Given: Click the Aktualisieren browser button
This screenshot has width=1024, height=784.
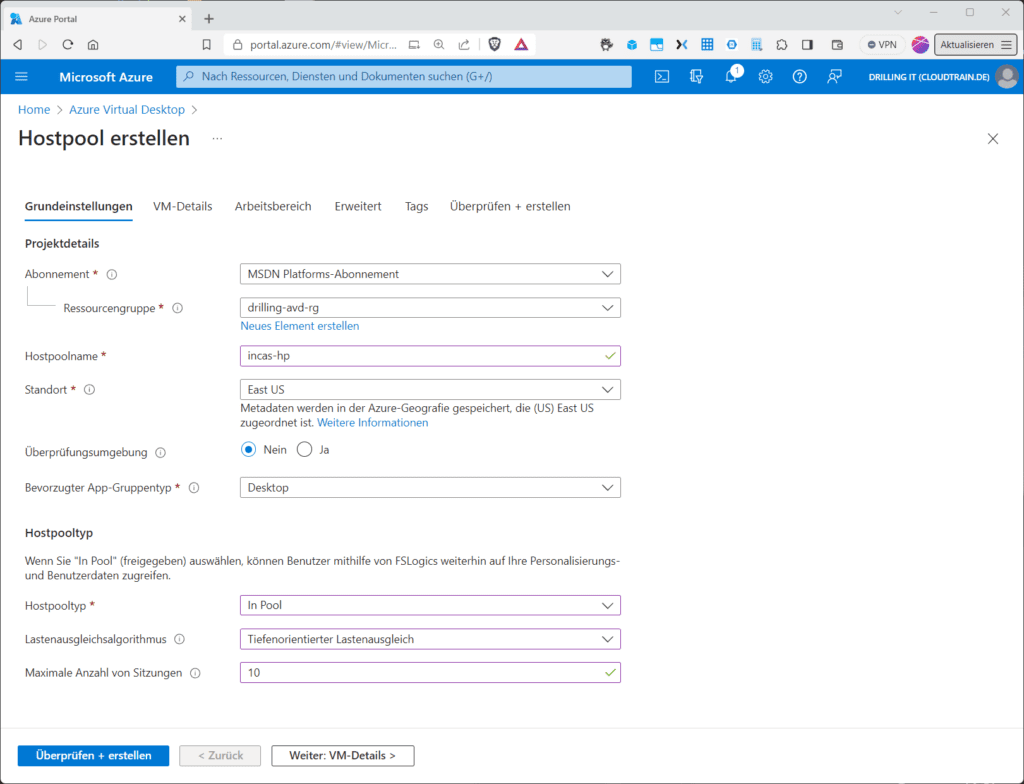Looking at the screenshot, I should [975, 44].
